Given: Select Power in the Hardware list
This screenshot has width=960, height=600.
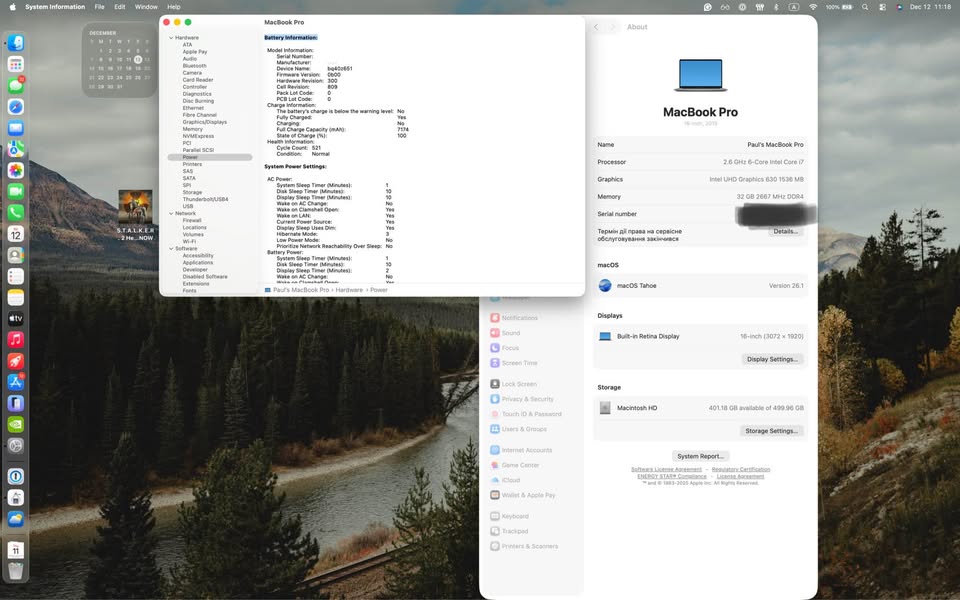Looking at the screenshot, I should click(x=188, y=157).
